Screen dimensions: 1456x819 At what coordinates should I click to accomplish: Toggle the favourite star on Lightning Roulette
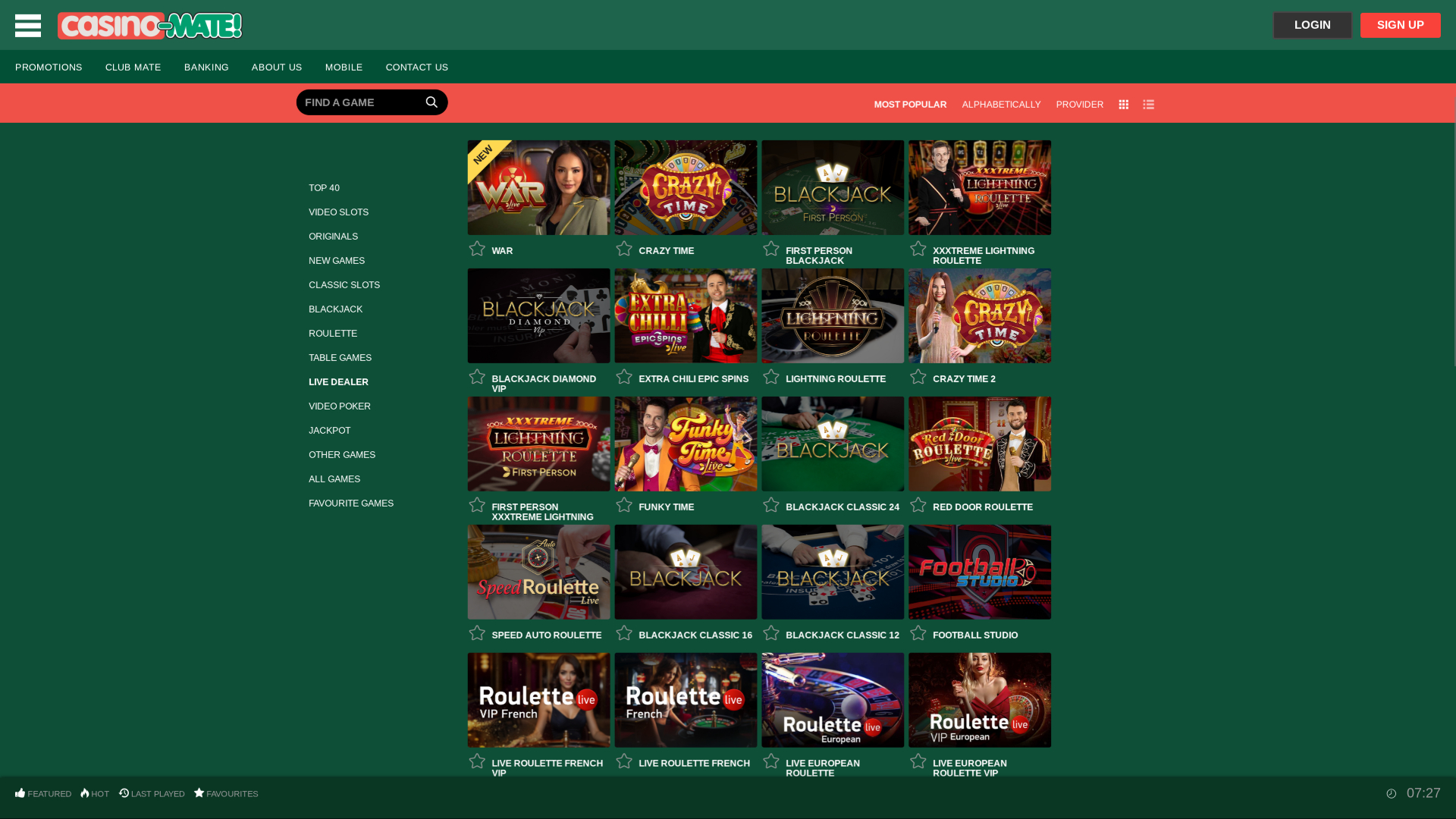771,376
